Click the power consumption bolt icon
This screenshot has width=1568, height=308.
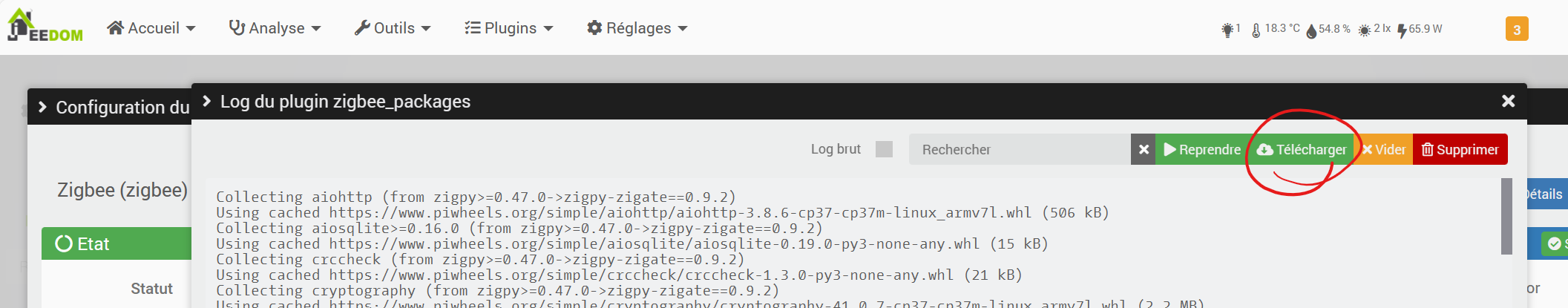(1402, 30)
